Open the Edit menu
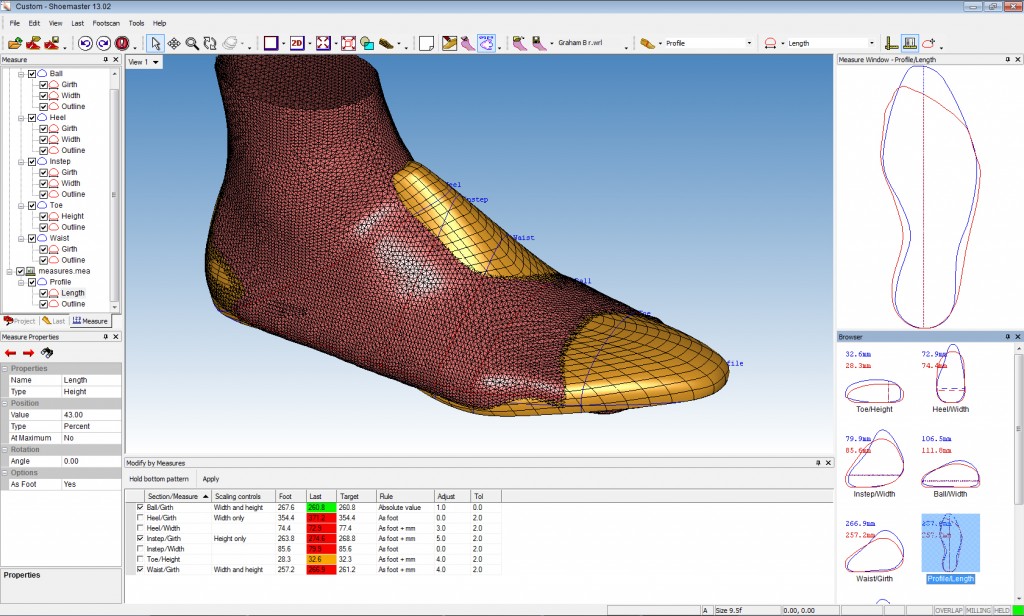1024x616 pixels. pyautogui.click(x=34, y=23)
